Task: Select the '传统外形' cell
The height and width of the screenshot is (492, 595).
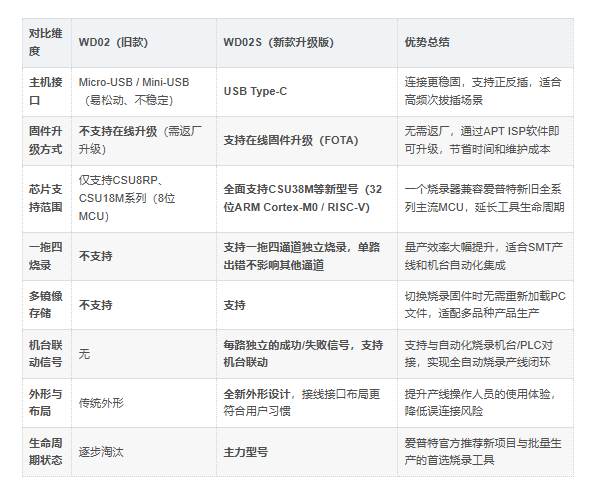Action: pos(144,403)
